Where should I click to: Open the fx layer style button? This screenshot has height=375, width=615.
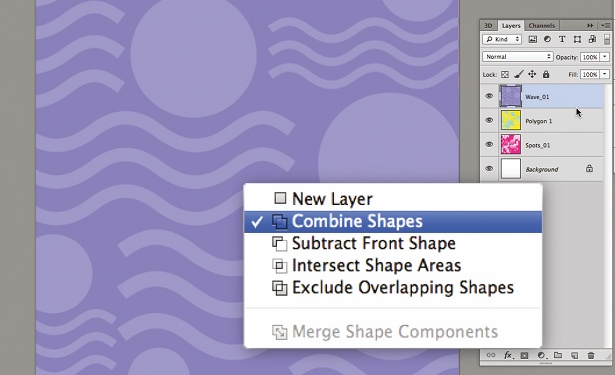tap(508, 355)
